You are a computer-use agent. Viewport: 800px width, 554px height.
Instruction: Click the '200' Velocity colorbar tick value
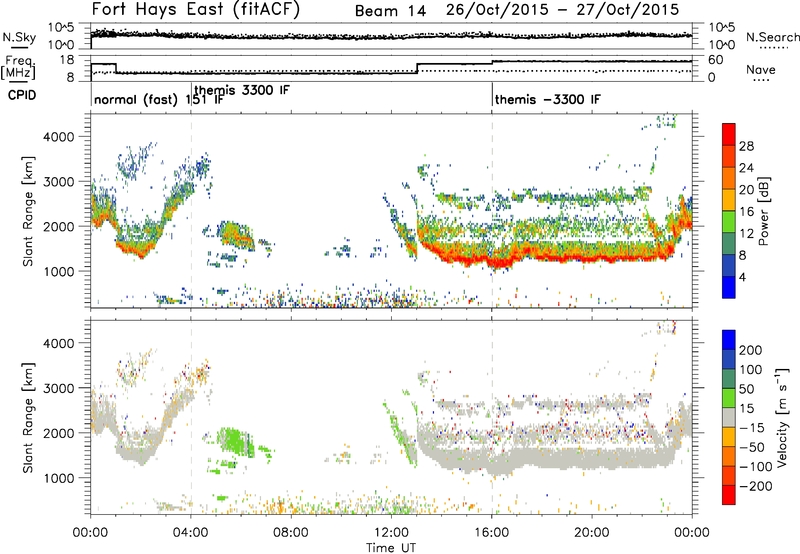[751, 350]
